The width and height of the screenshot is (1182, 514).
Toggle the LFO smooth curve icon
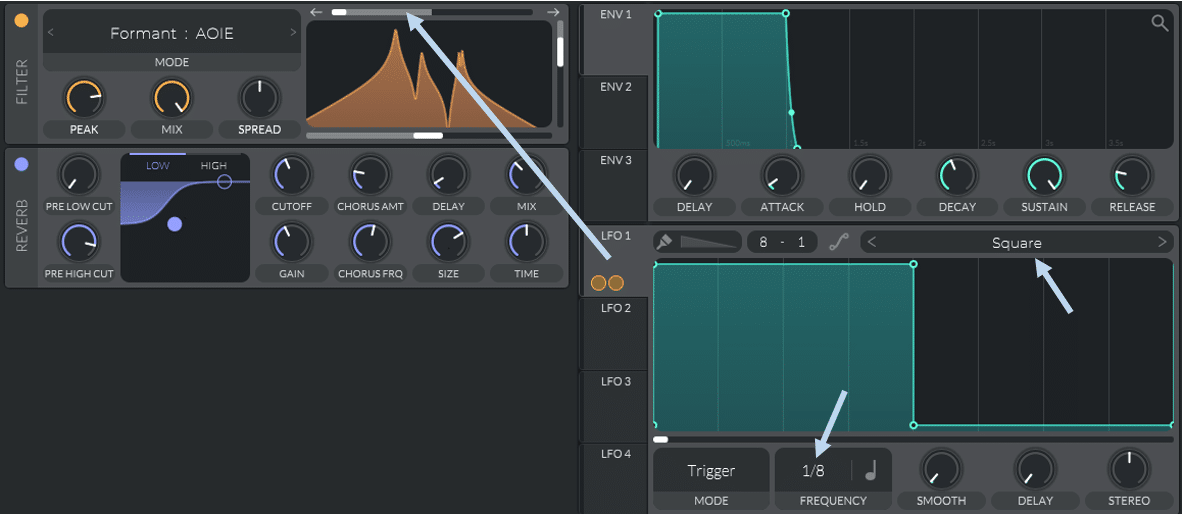pyautogui.click(x=838, y=243)
